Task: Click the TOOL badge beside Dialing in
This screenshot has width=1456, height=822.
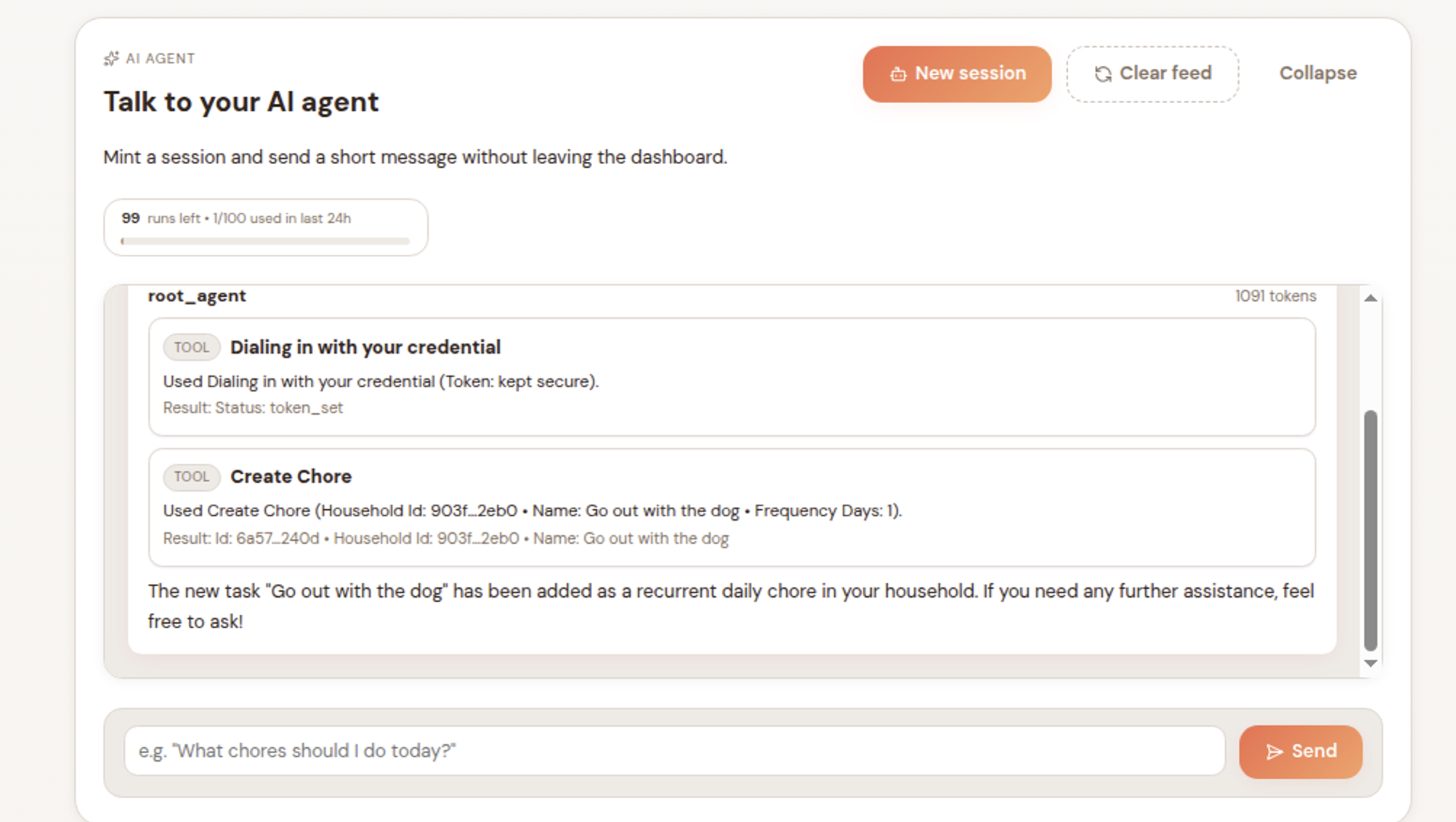Action: [191, 347]
